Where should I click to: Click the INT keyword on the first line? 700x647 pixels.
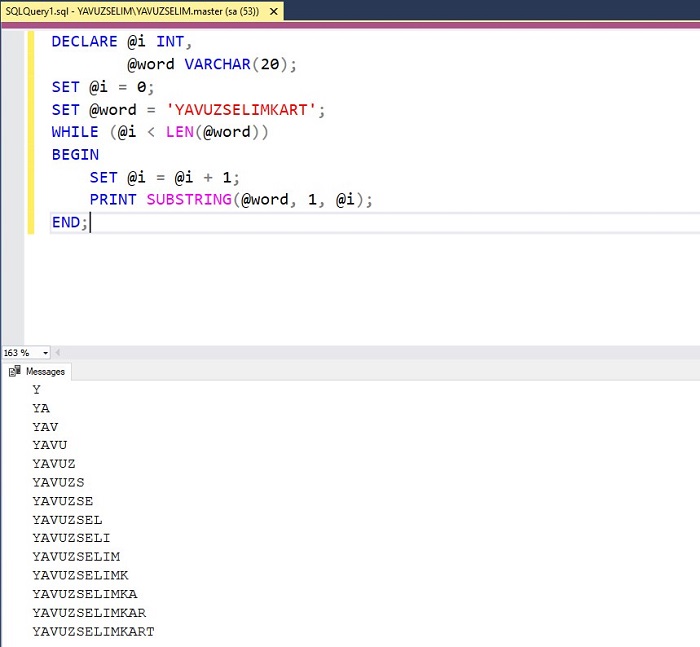pos(170,42)
